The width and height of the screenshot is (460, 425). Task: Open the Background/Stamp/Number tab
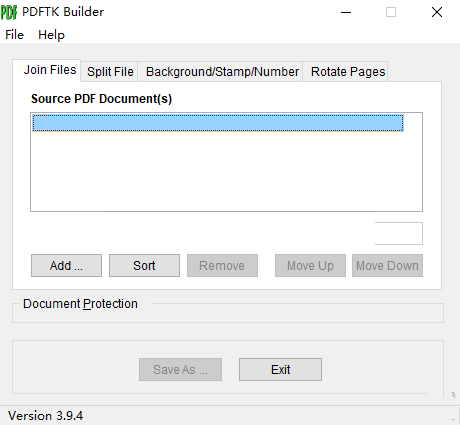tap(222, 72)
